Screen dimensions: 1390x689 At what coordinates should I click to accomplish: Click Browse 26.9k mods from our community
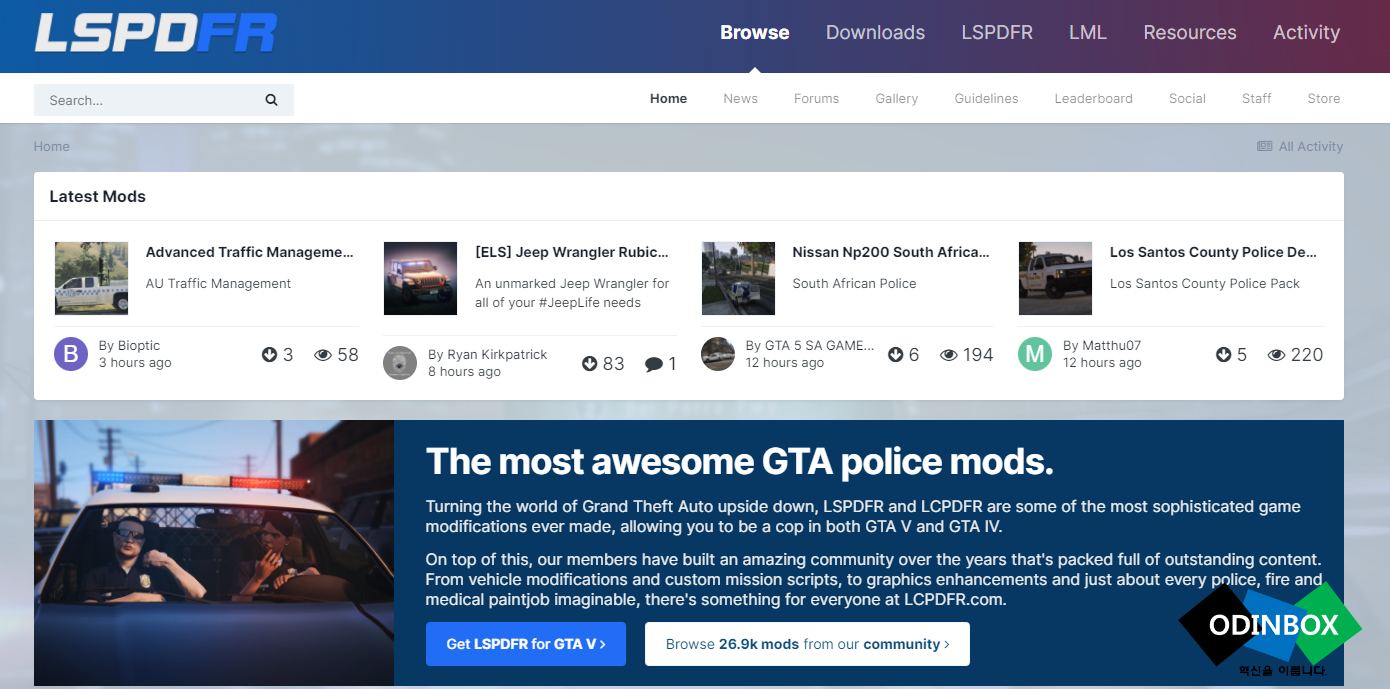[x=807, y=644]
